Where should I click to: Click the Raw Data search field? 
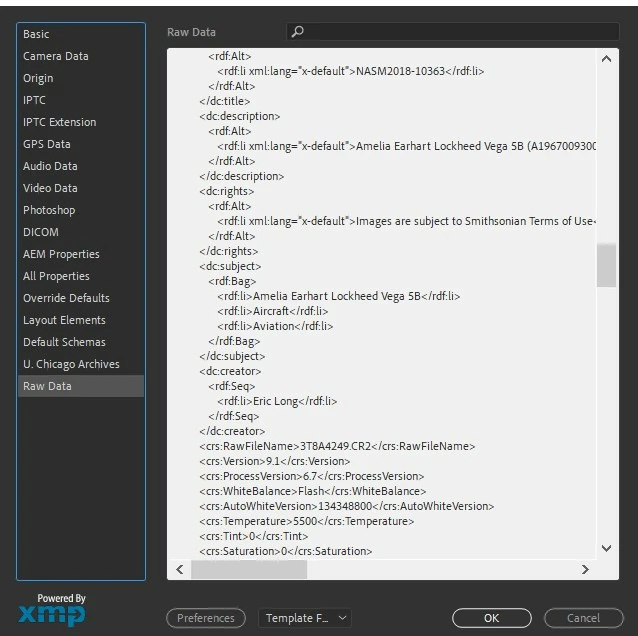tap(453, 32)
